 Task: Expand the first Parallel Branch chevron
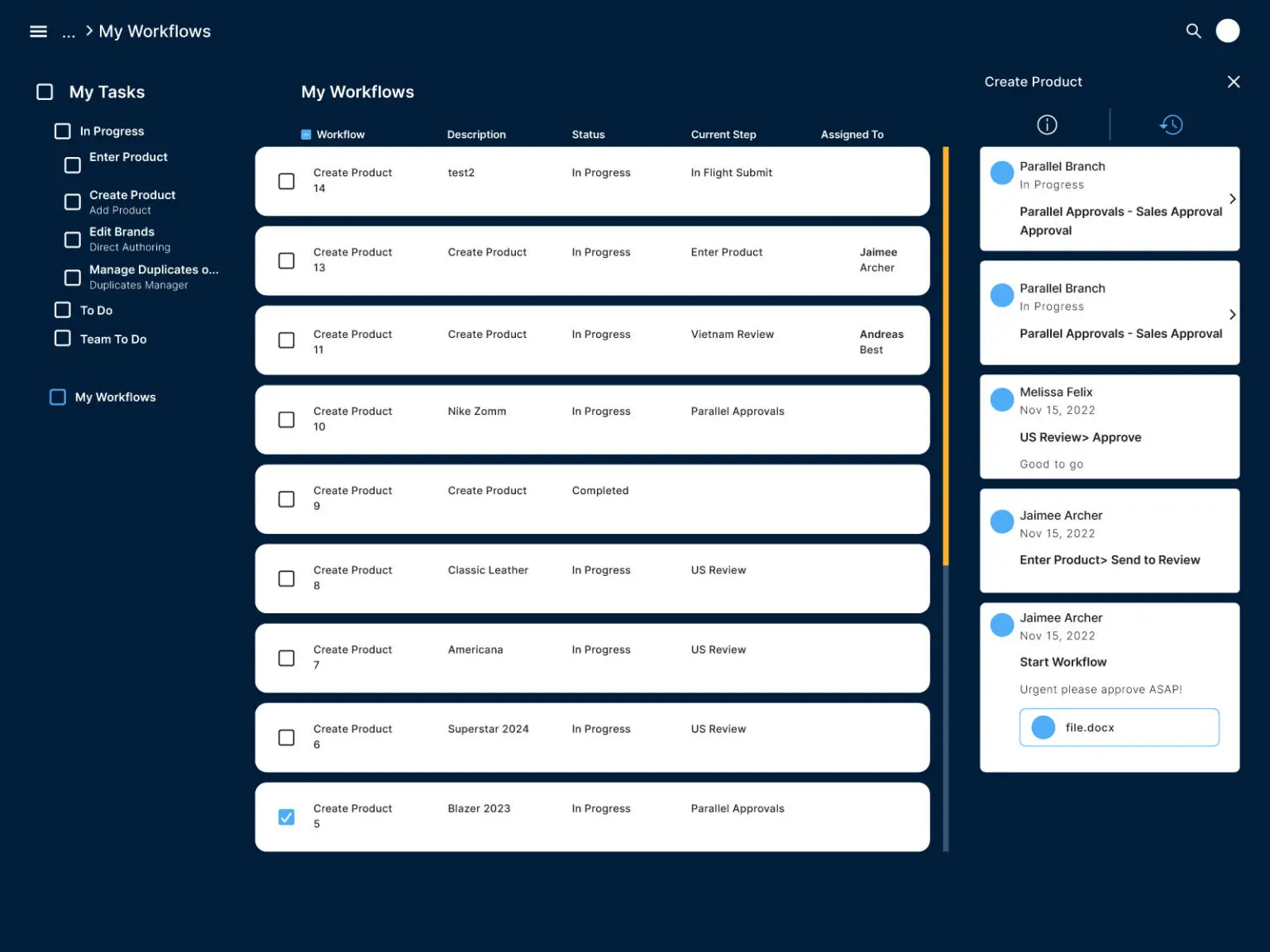click(x=1232, y=199)
